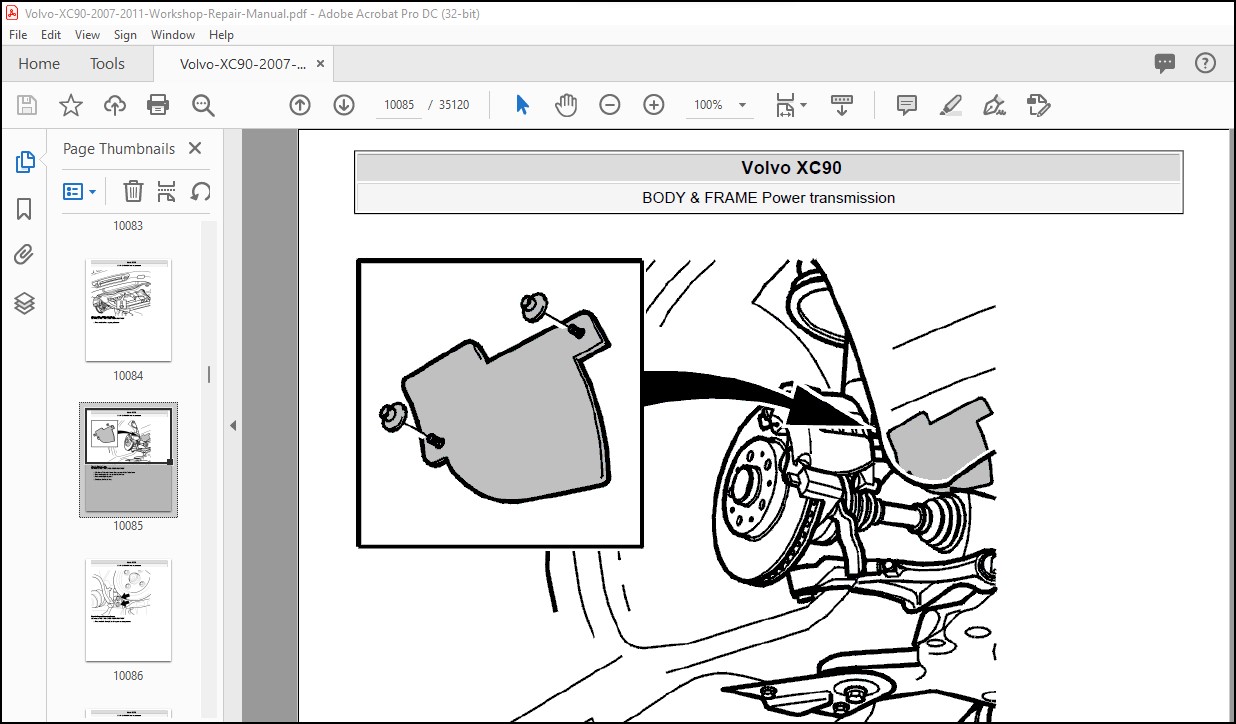
Task: Open the find text magnifier icon
Action: [x=203, y=105]
